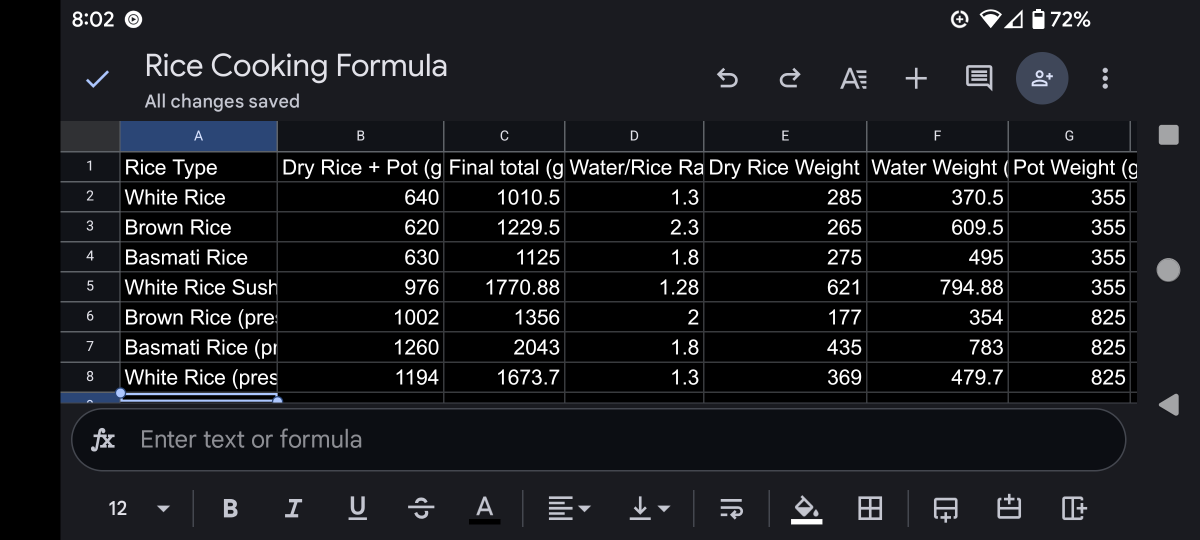
Task: Tap the undo arrow icon
Action: click(x=728, y=78)
